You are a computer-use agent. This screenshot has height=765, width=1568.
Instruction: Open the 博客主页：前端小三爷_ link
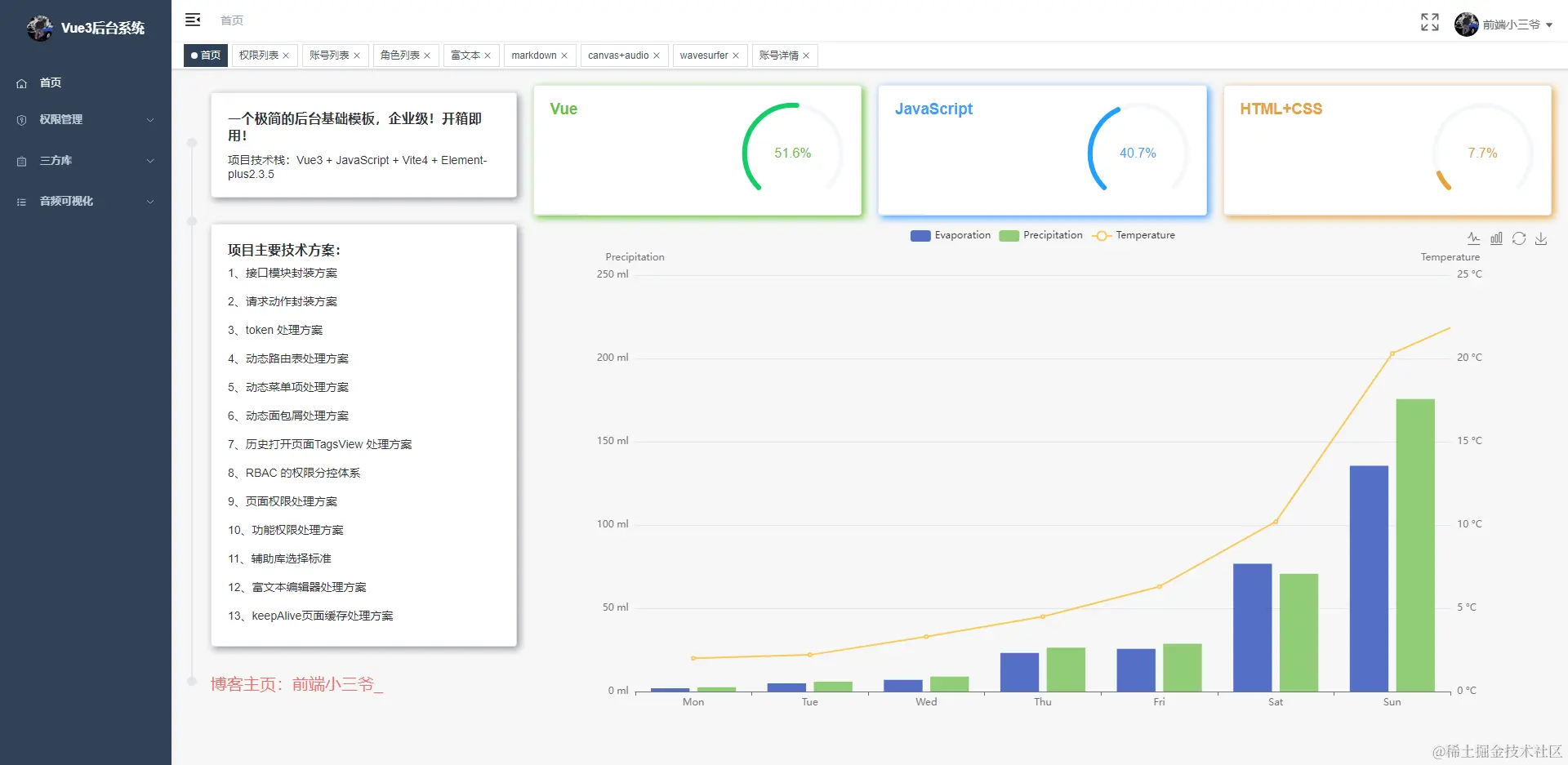click(296, 684)
